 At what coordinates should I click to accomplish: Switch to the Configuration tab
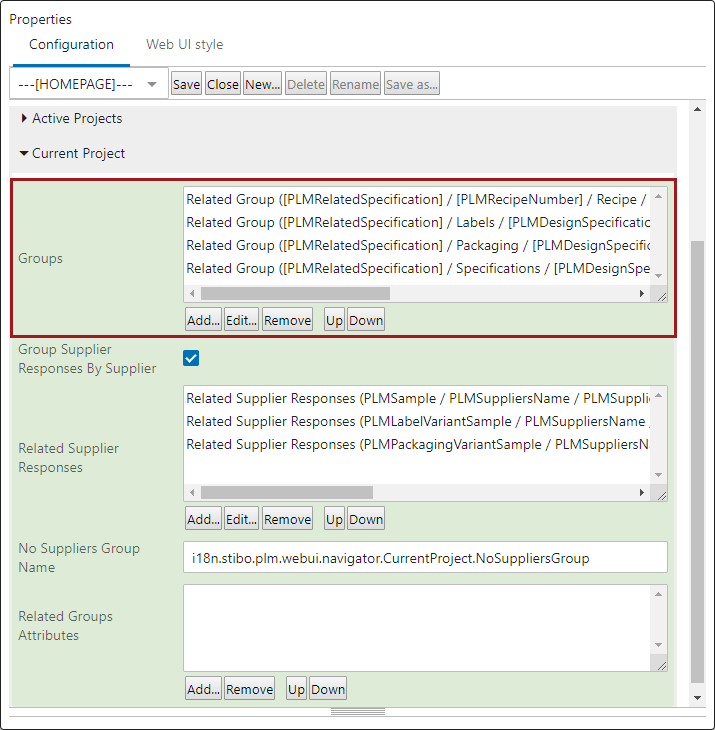click(71, 45)
